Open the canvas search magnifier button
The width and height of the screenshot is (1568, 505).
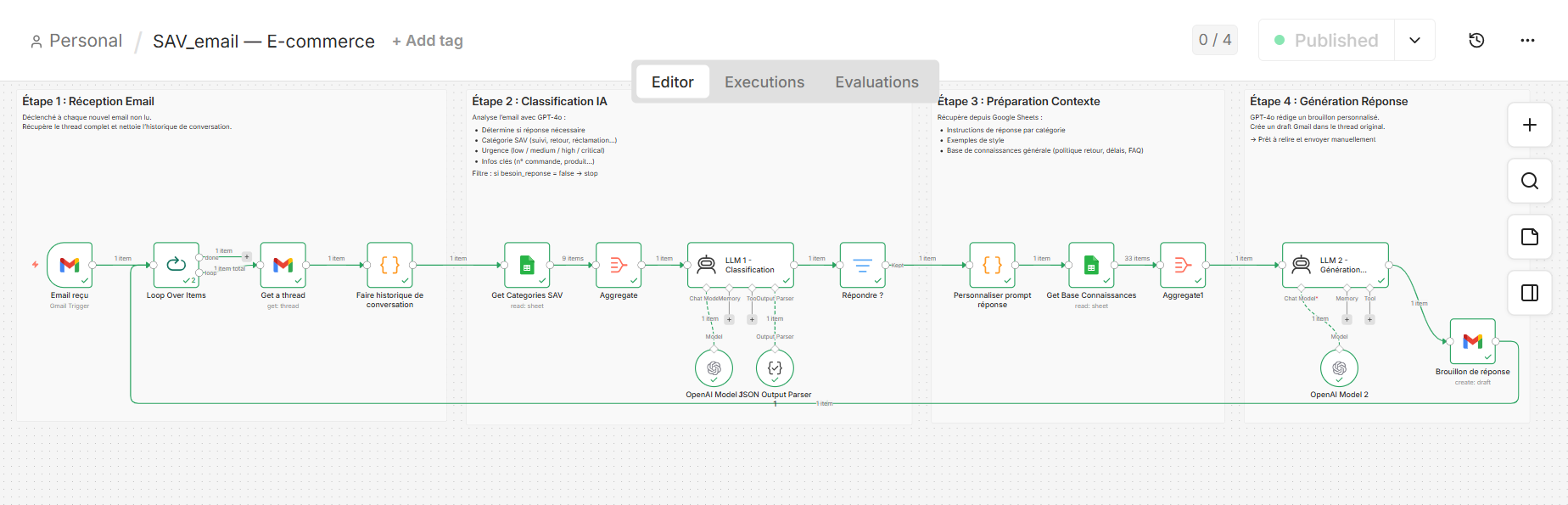click(x=1530, y=181)
